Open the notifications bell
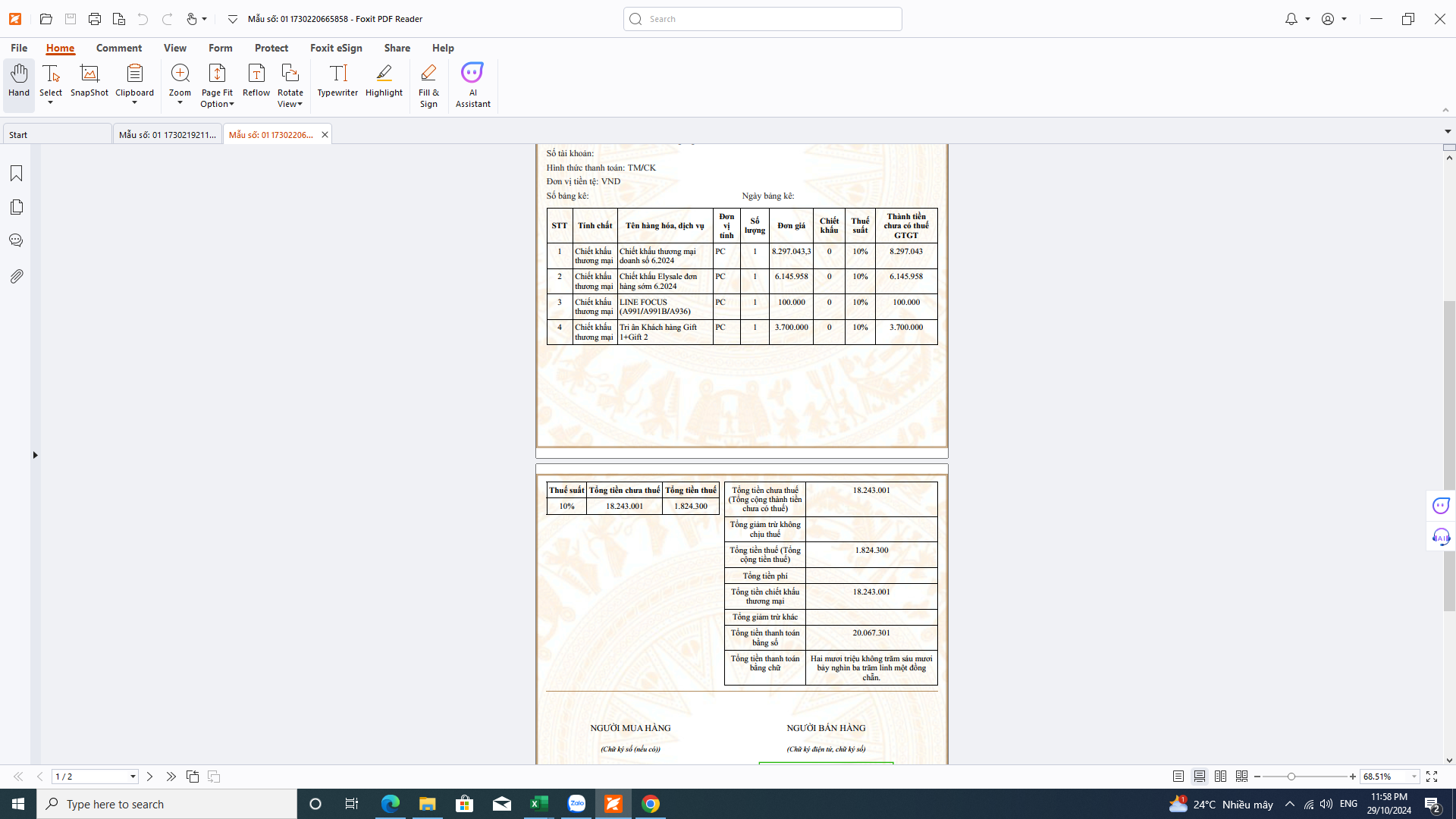 pos(1291,19)
